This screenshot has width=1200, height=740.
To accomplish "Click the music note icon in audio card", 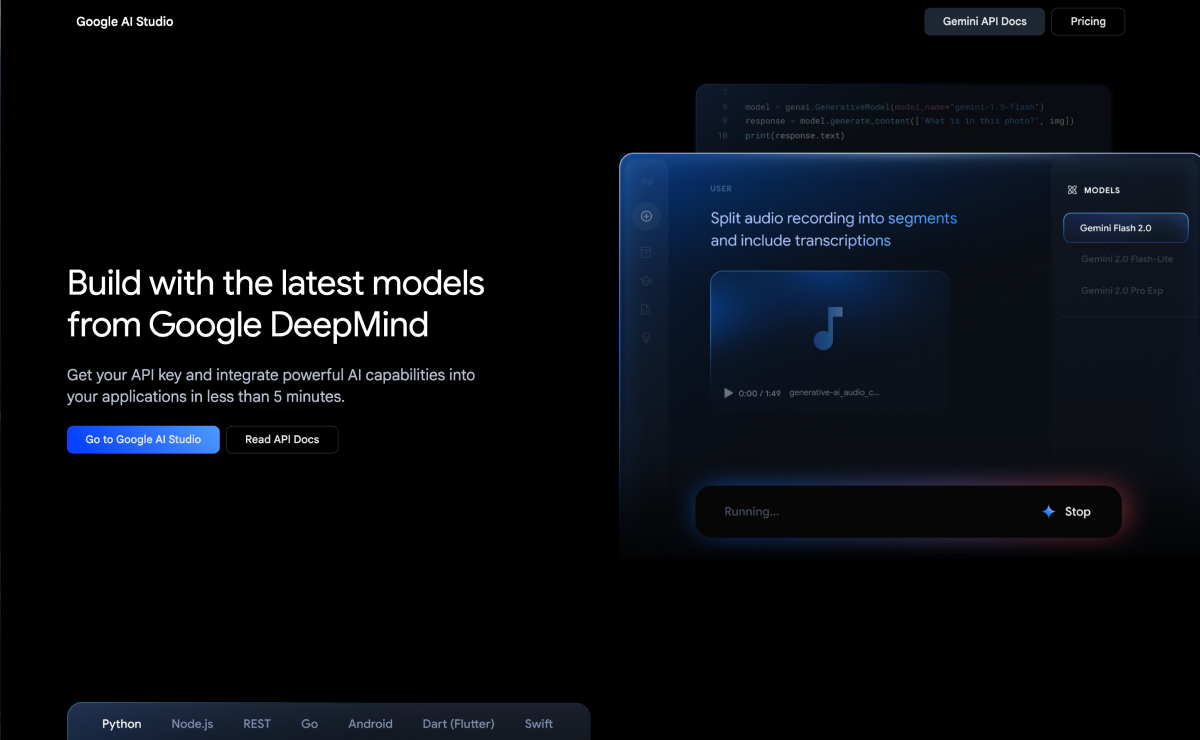I will (828, 328).
